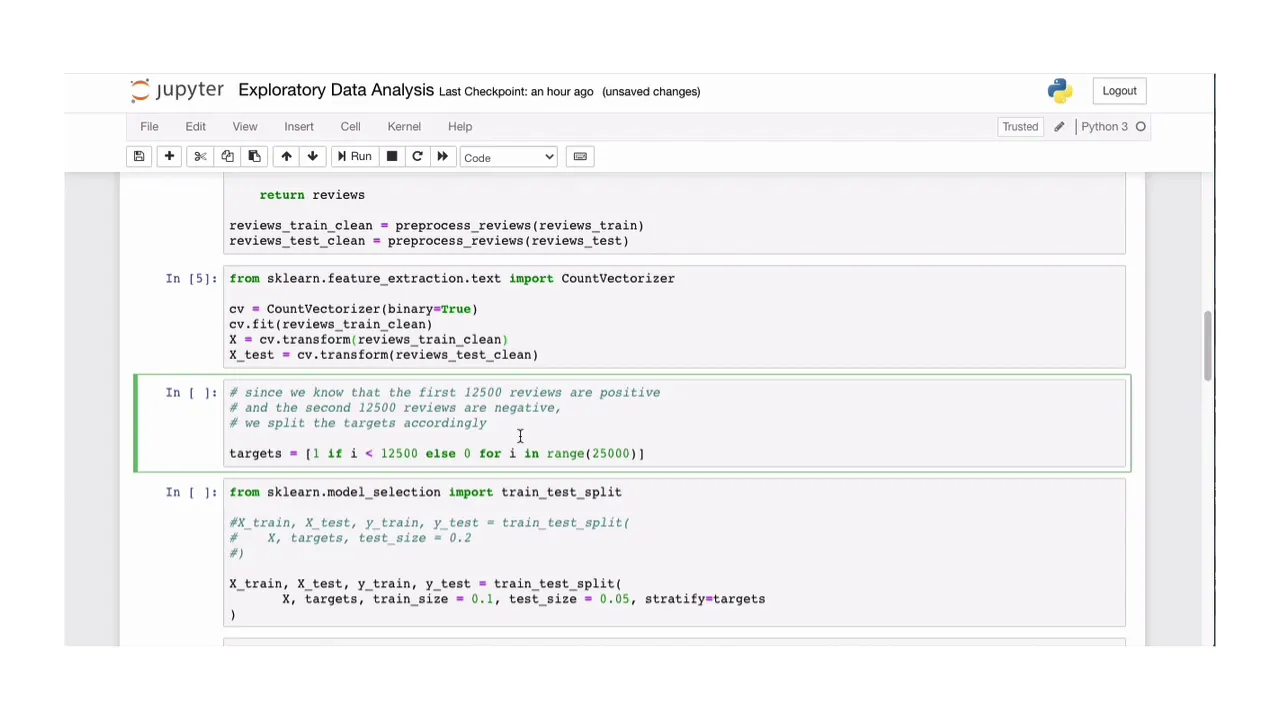
Task: Cut selected cells with scissors icon
Action: pos(200,157)
